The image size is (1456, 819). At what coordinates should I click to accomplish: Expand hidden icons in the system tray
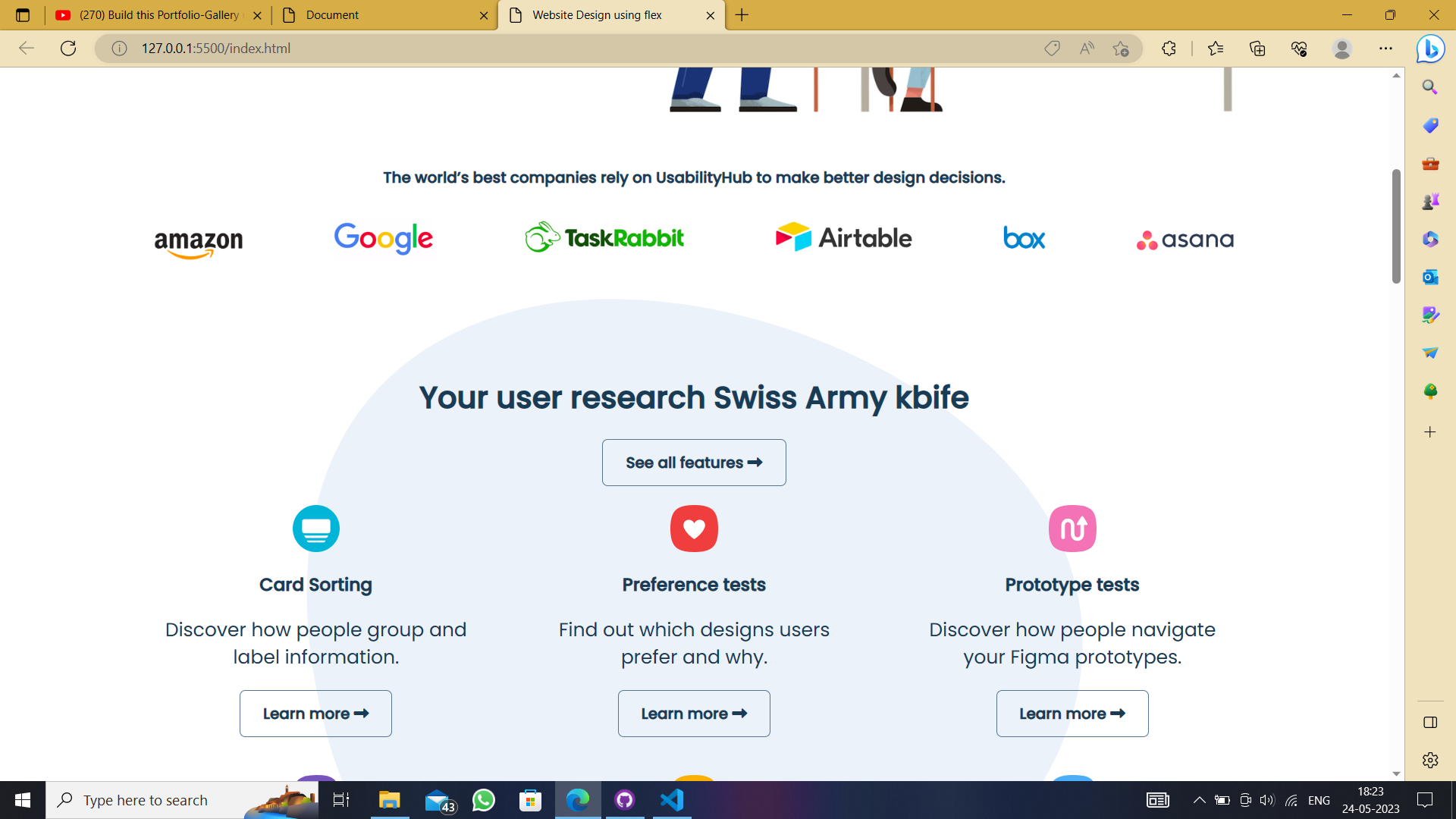click(1198, 799)
